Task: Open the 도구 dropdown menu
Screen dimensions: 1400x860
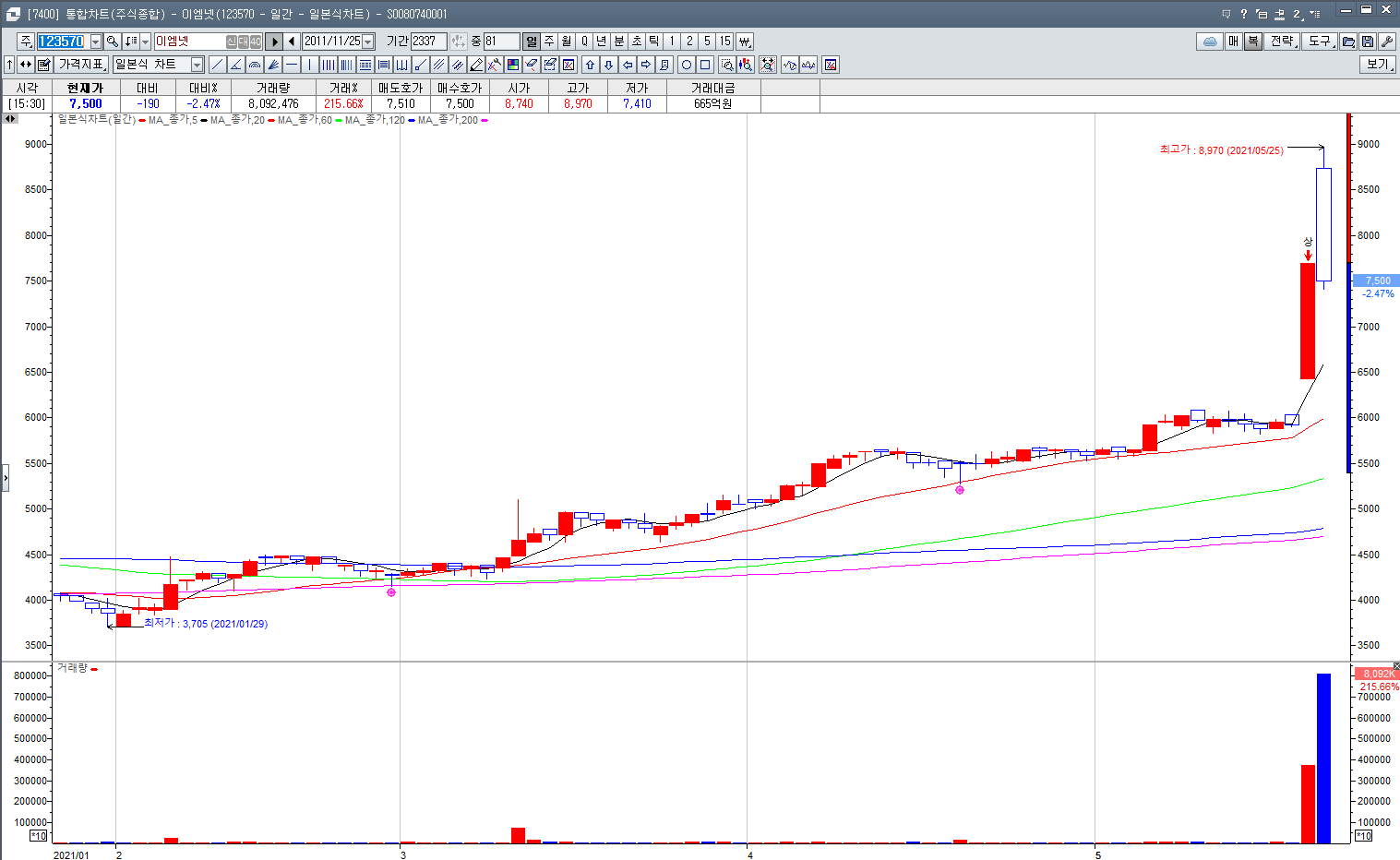Action: click(x=1321, y=42)
